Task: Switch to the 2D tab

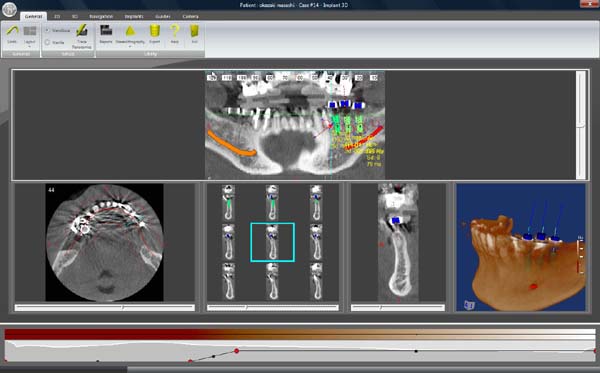Action: [57, 16]
